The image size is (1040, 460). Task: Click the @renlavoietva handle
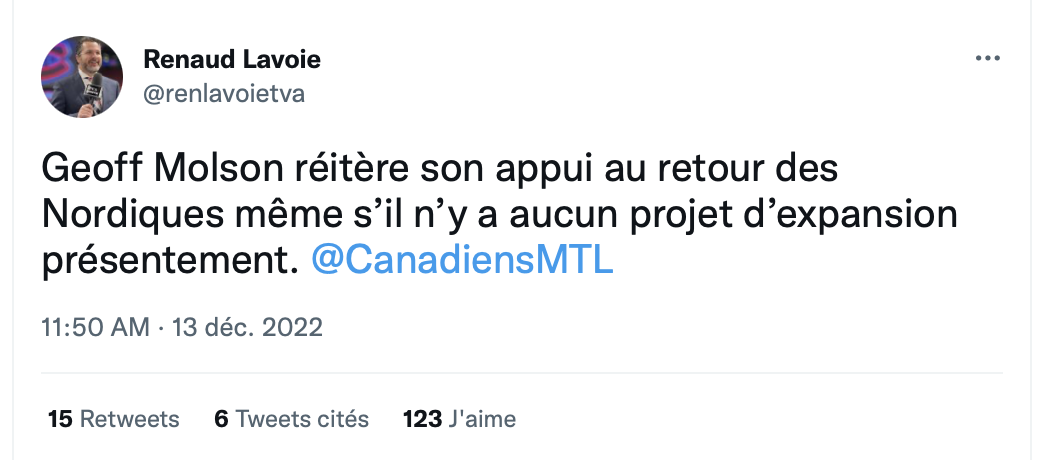click(224, 94)
